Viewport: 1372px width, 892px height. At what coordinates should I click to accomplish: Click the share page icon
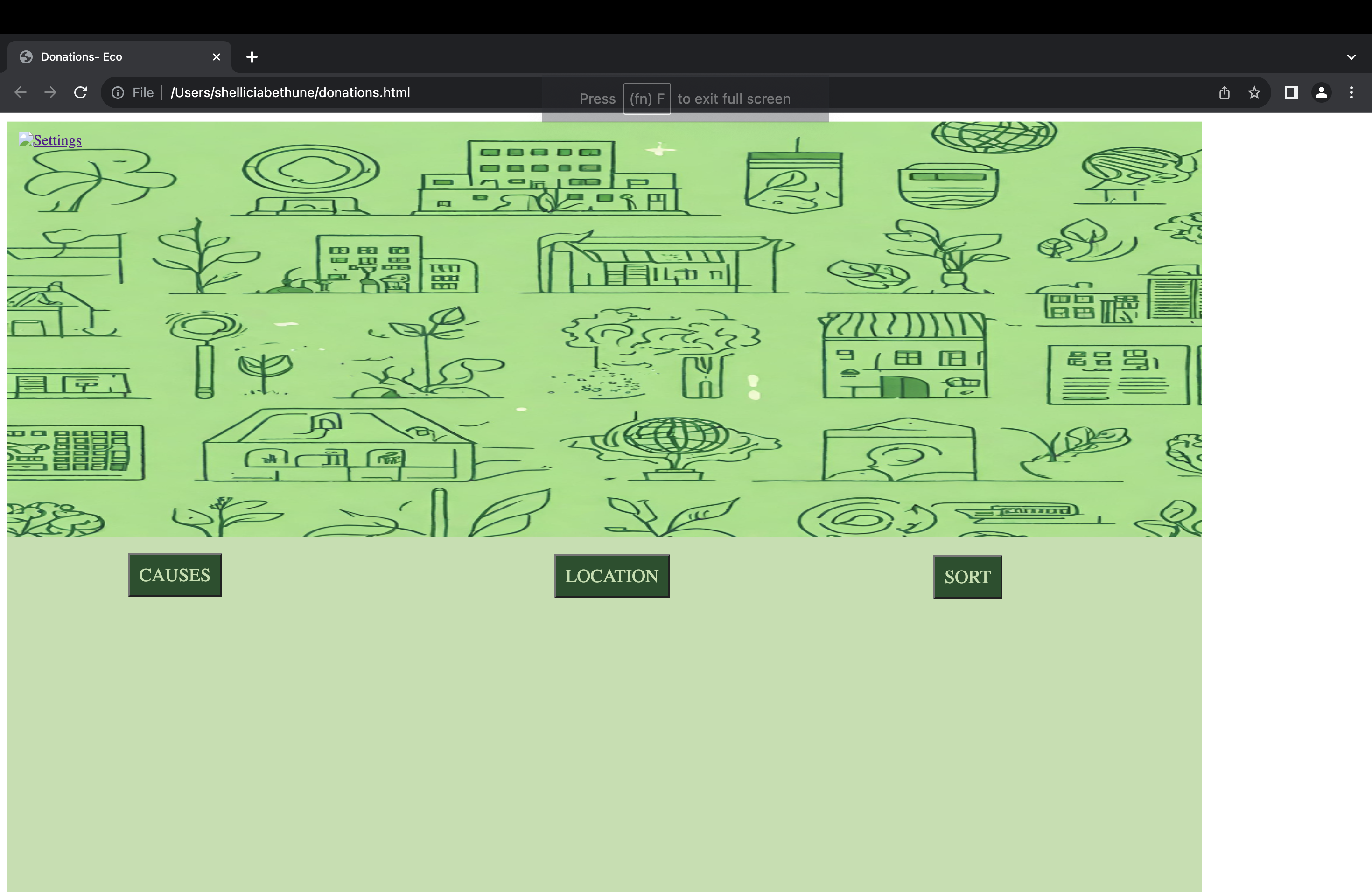pos(1225,93)
